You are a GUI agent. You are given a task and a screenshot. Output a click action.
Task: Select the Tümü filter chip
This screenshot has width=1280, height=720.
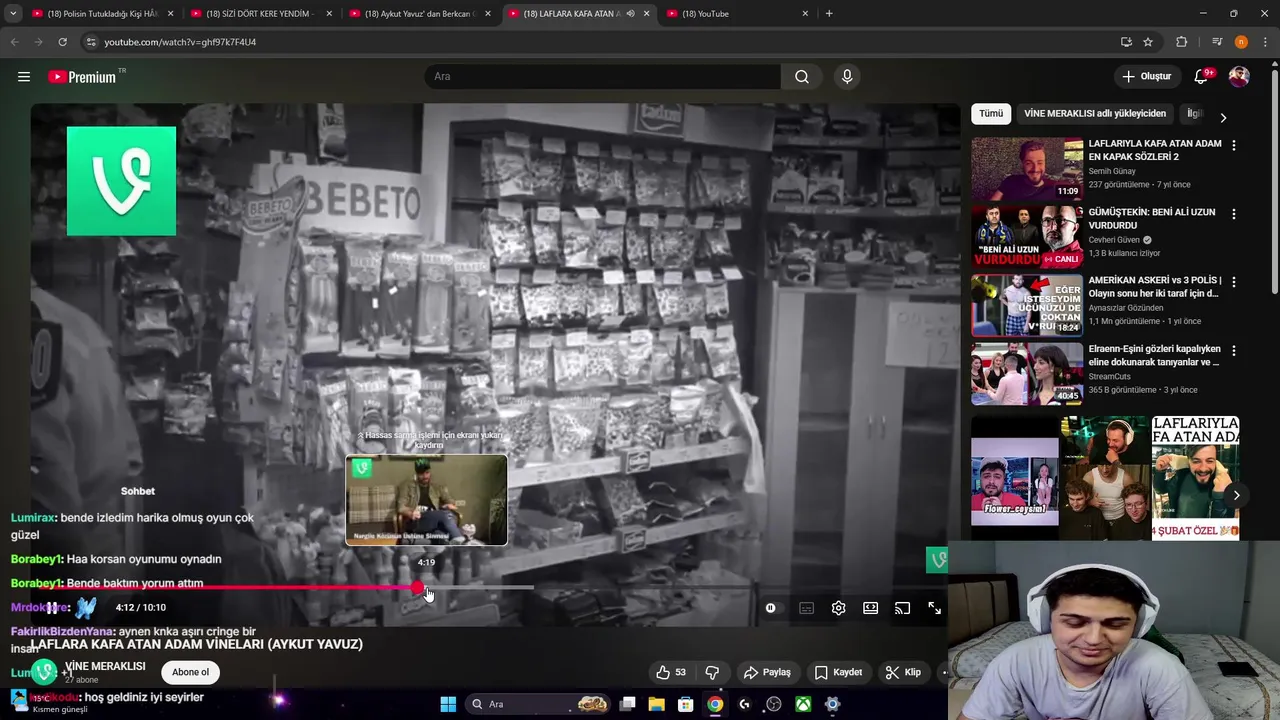991,114
